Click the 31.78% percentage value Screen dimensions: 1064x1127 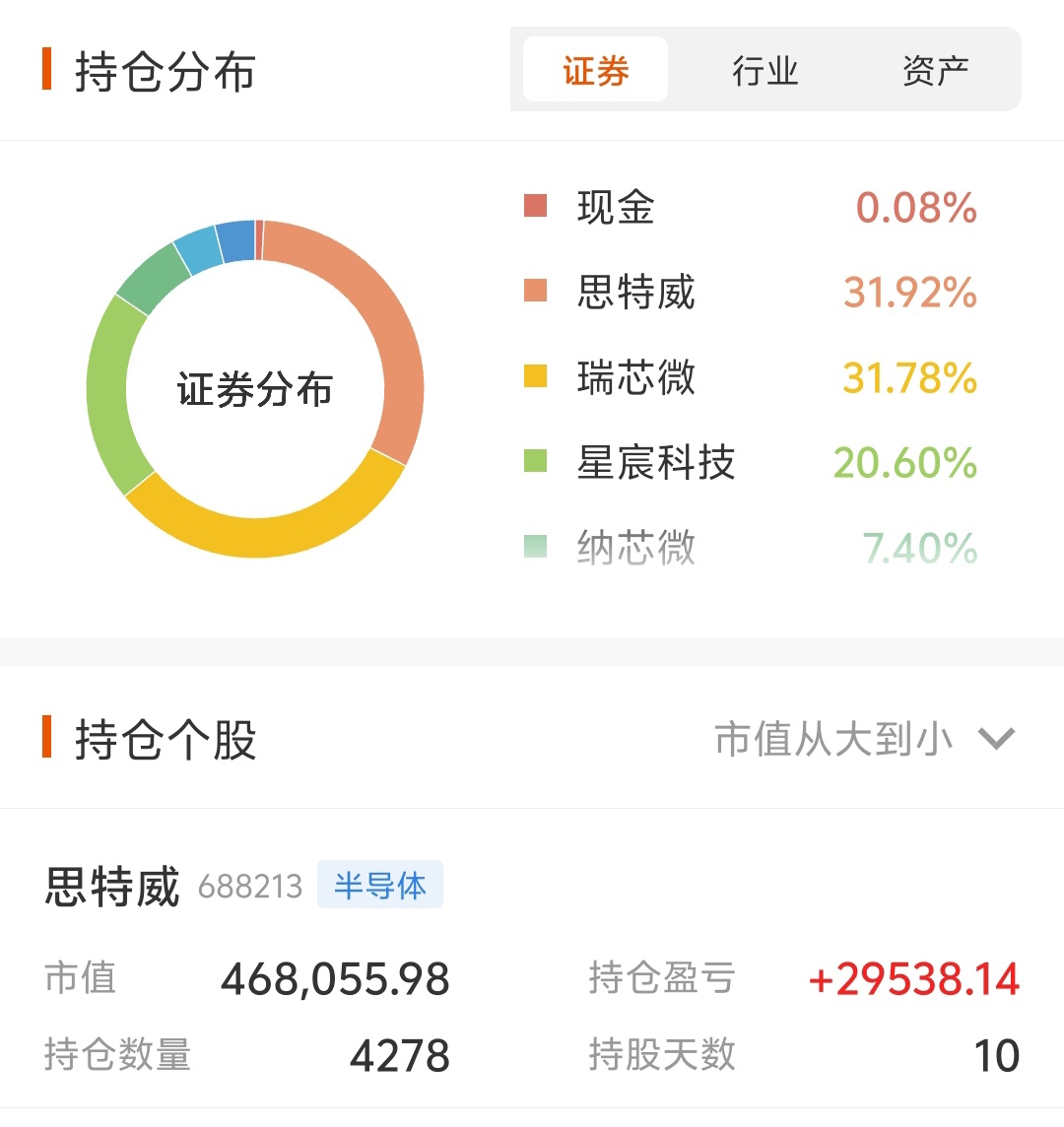[x=910, y=377]
